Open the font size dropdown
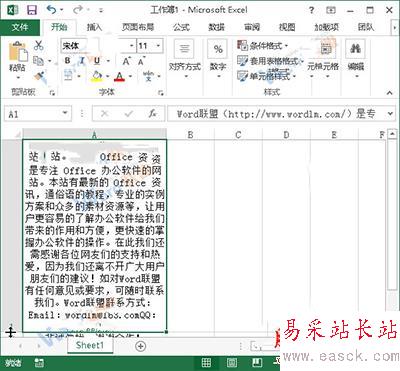 tap(159, 46)
